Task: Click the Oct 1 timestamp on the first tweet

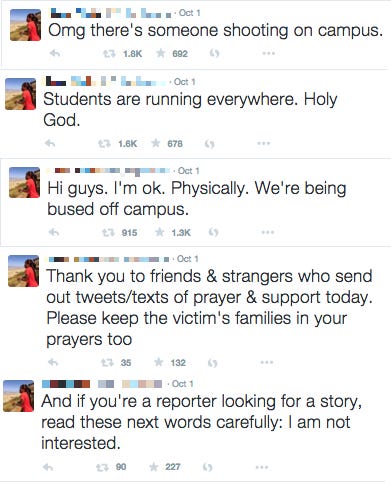Action: click(x=189, y=13)
